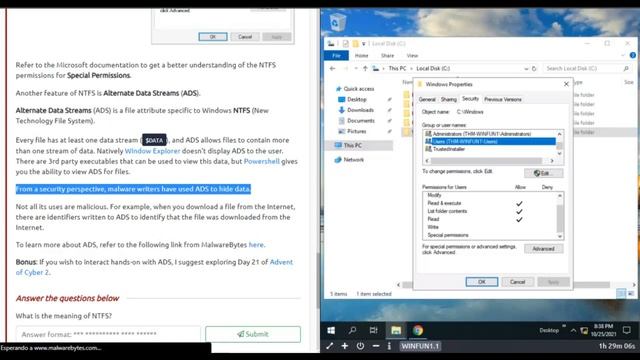Open the notification center icon
The height and width of the screenshot is (360, 640).
(x=627, y=330)
